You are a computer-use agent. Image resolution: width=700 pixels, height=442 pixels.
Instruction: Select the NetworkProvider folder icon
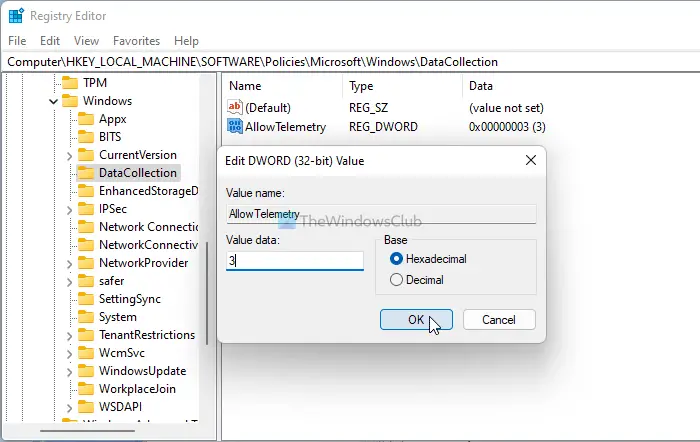86,263
